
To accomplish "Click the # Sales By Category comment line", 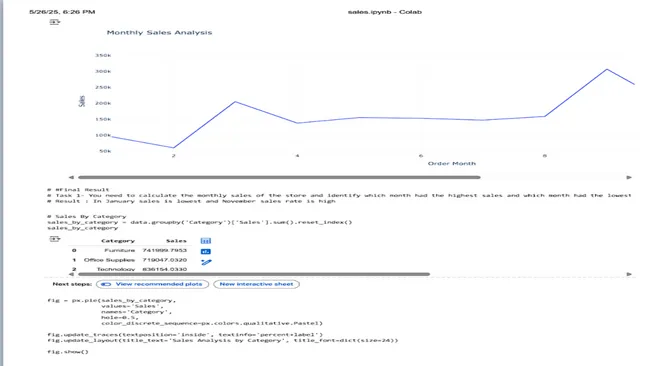I will (87, 216).
